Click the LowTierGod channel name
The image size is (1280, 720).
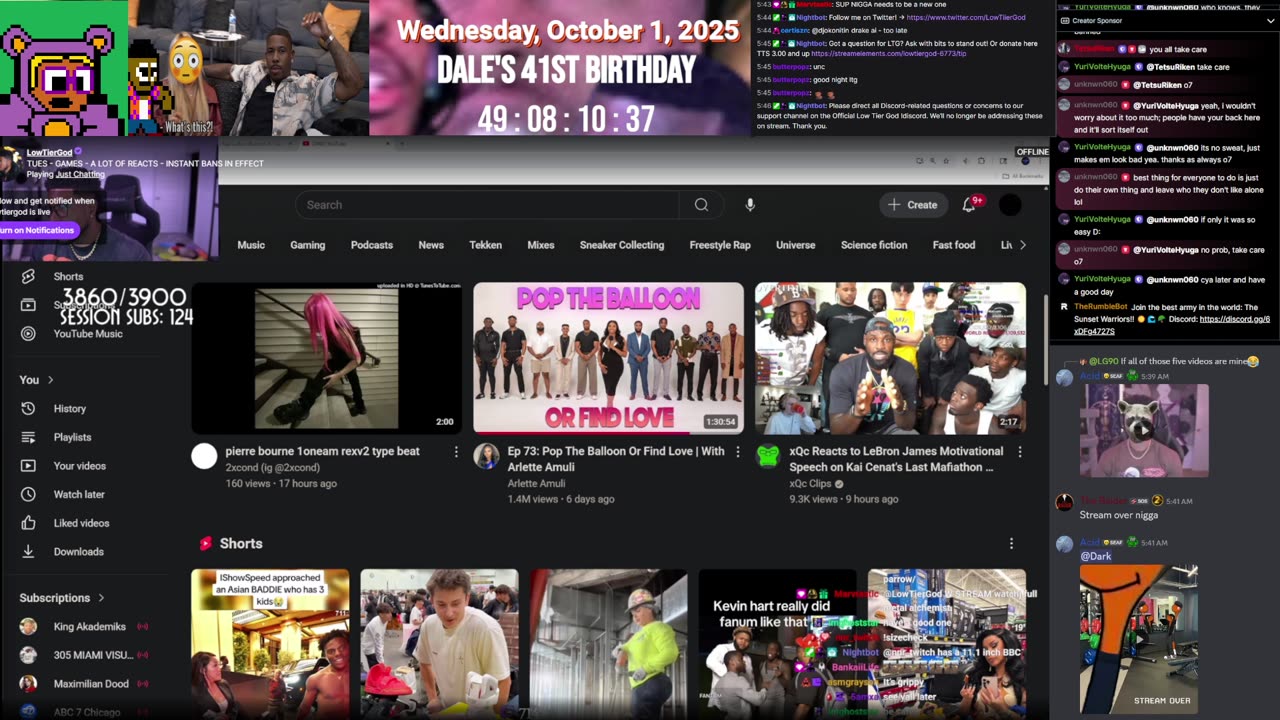pos(49,153)
